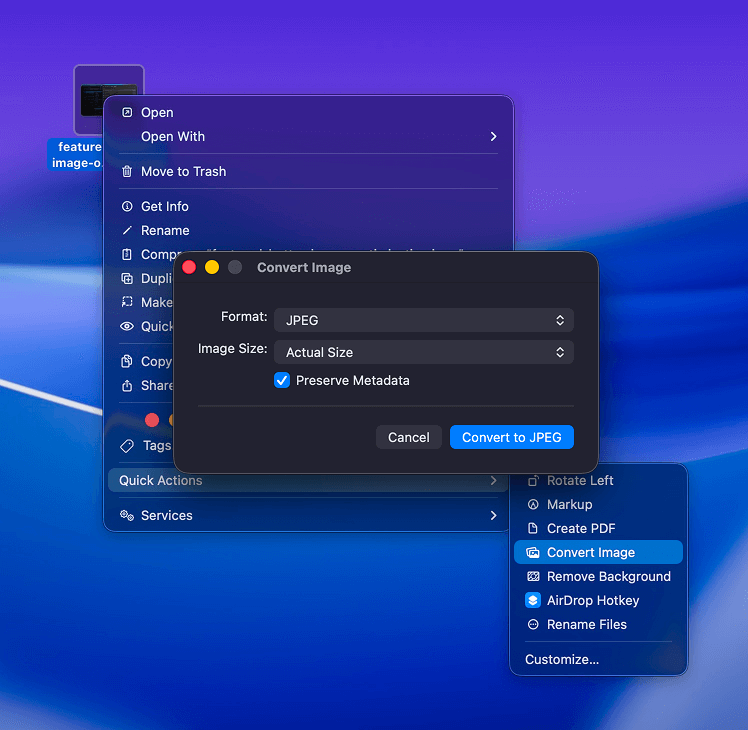Click the Remove Background icon

533,577
